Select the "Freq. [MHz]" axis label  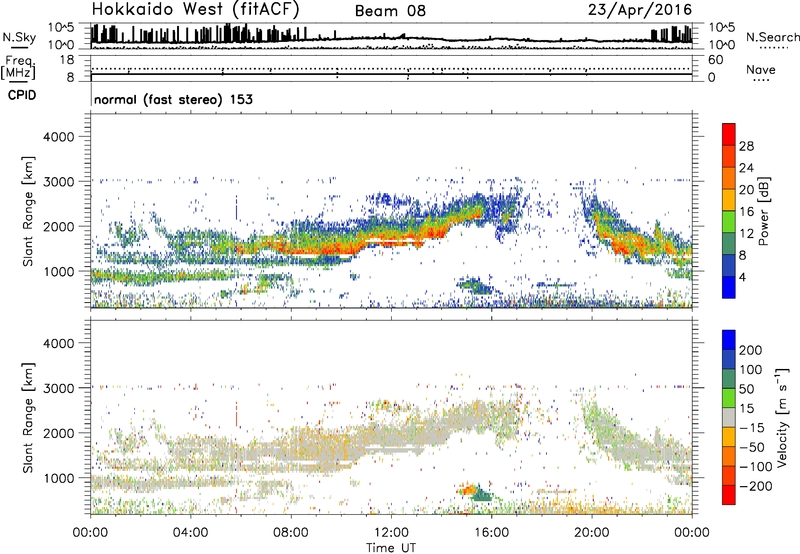pyautogui.click(x=18, y=67)
